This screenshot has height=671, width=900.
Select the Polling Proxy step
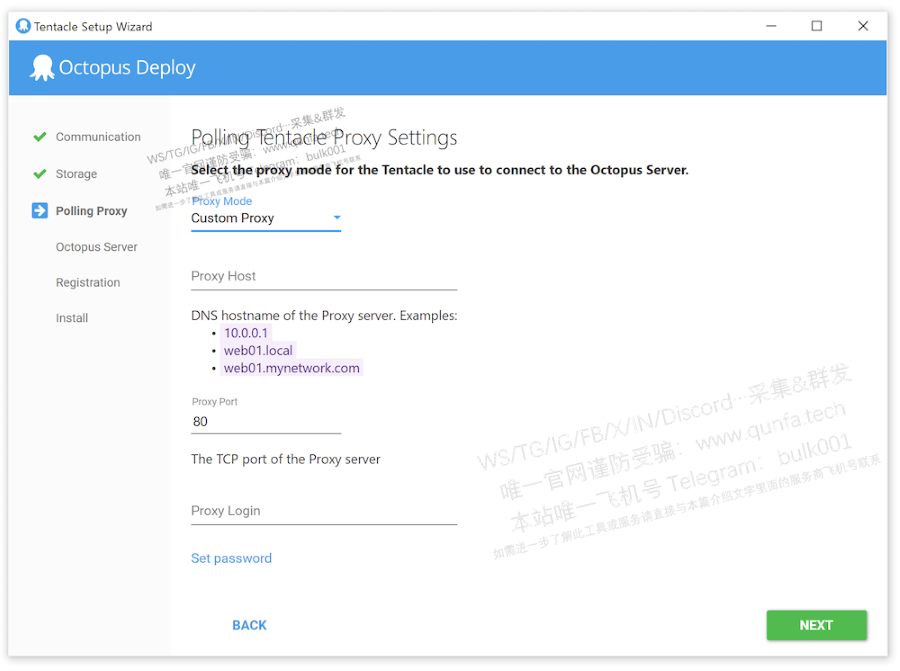pos(91,211)
